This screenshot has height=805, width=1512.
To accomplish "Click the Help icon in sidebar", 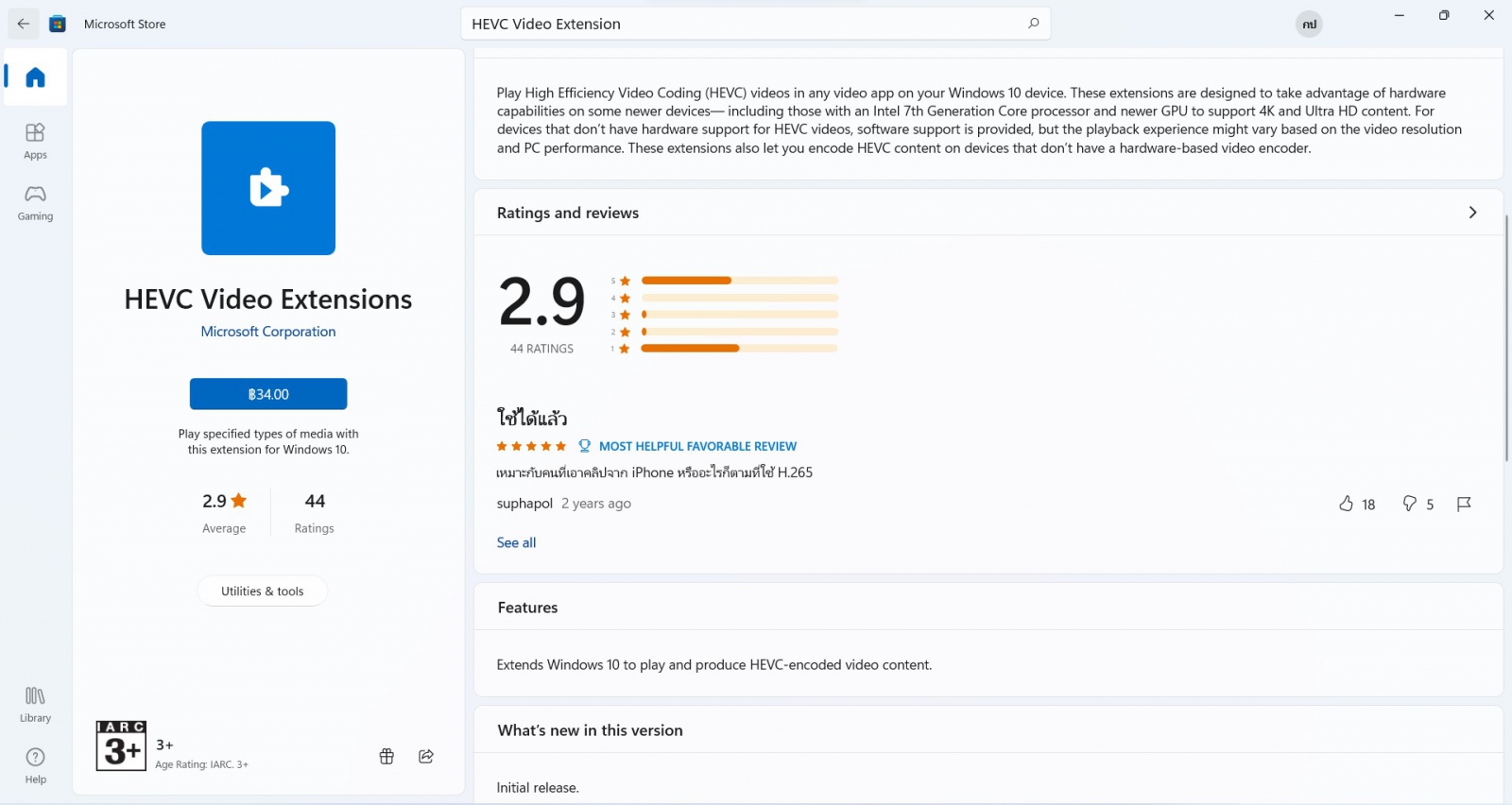I will coord(35,765).
